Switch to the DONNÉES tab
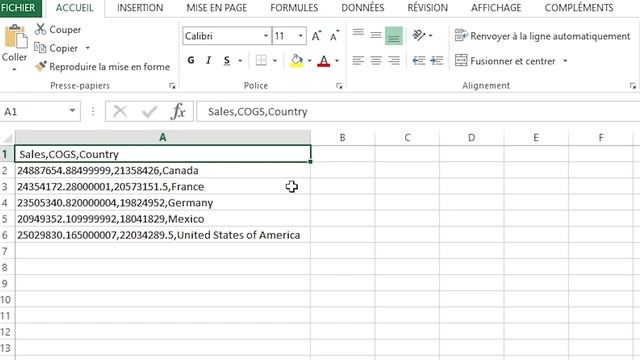This screenshot has width=640, height=360. [362, 8]
